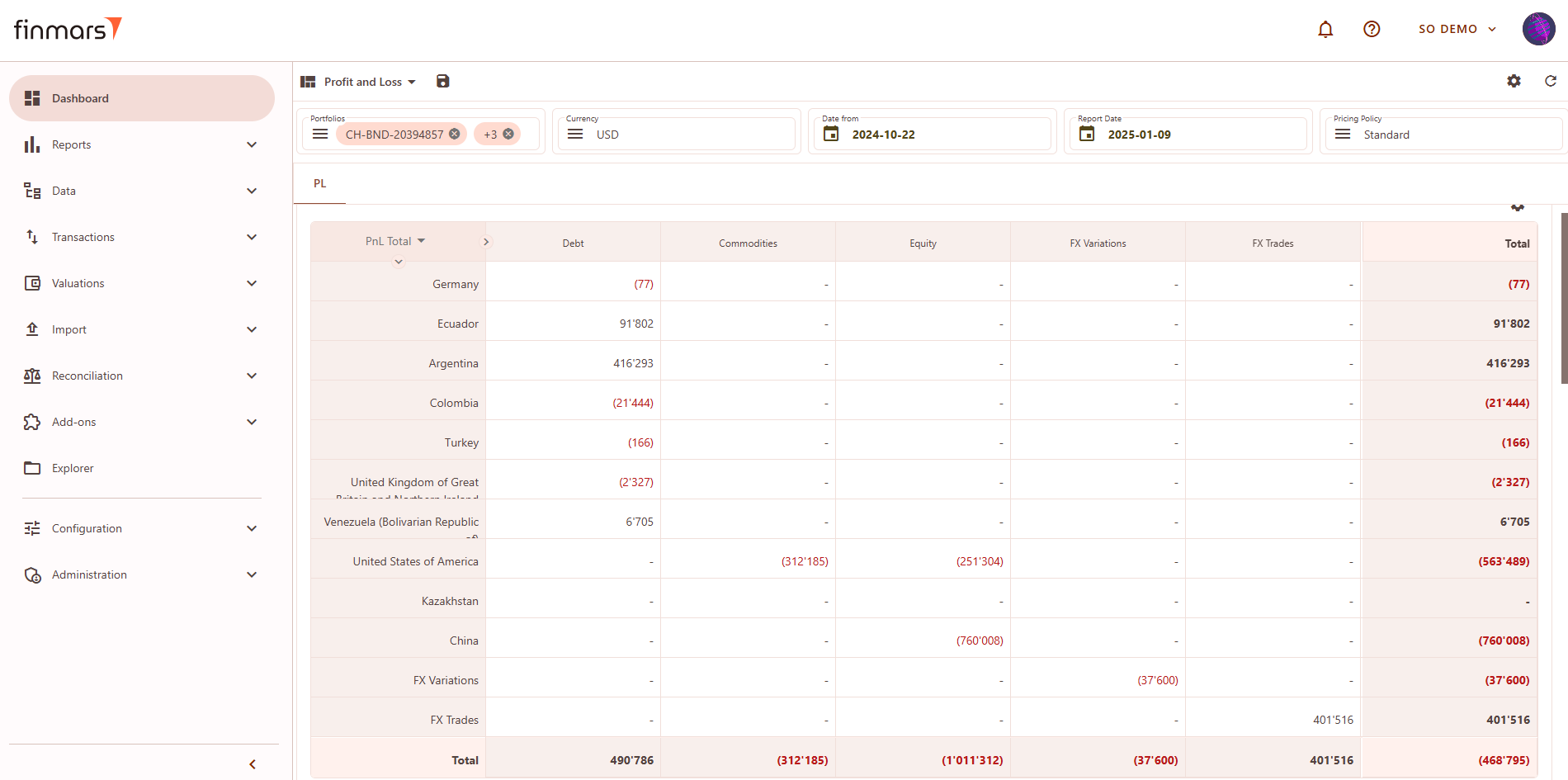Open the Date from calendar picker
Viewport: 1568px width, 780px height.
point(831,134)
